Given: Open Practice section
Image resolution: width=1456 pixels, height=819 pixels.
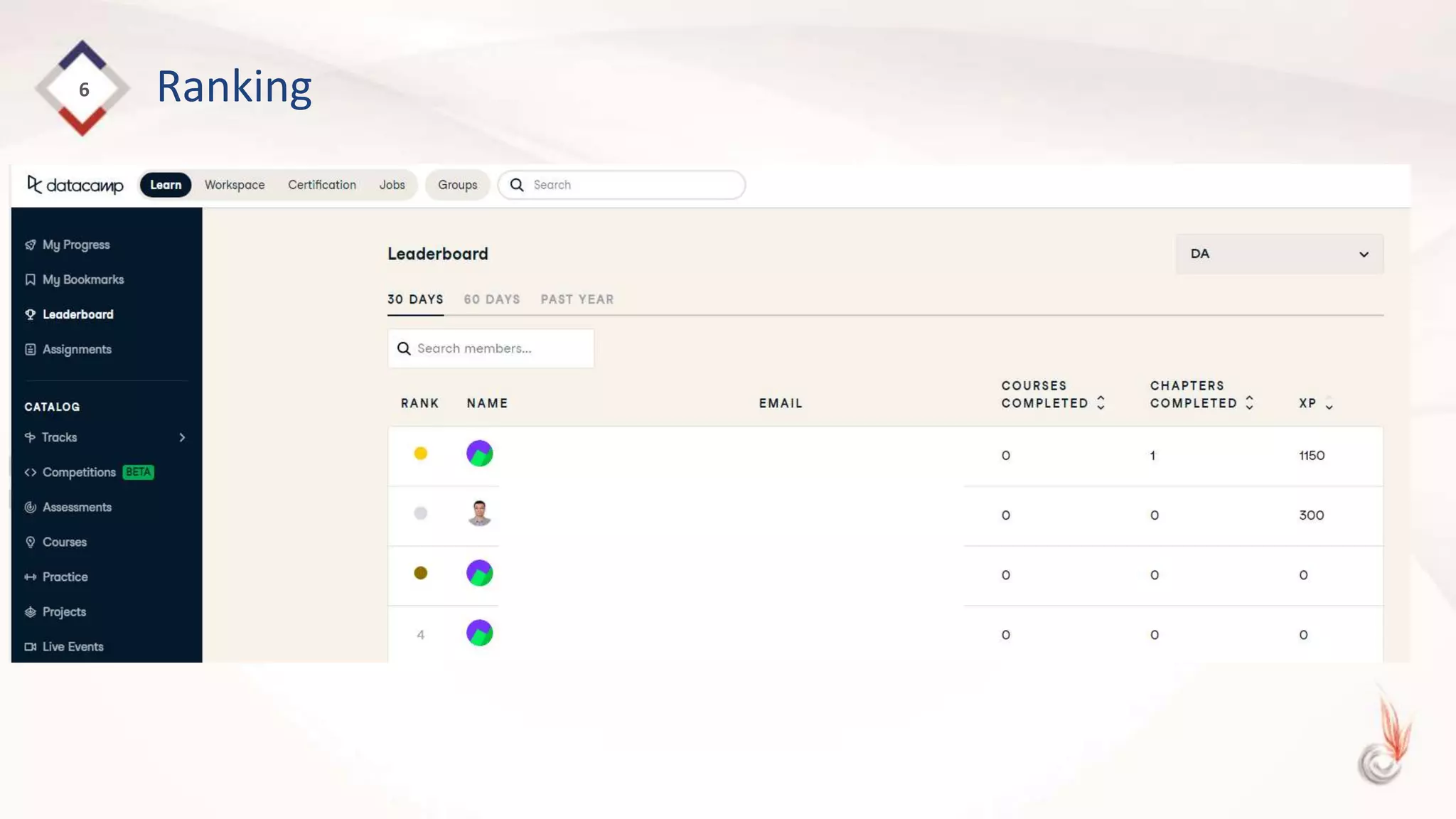Looking at the screenshot, I should pos(65,577).
